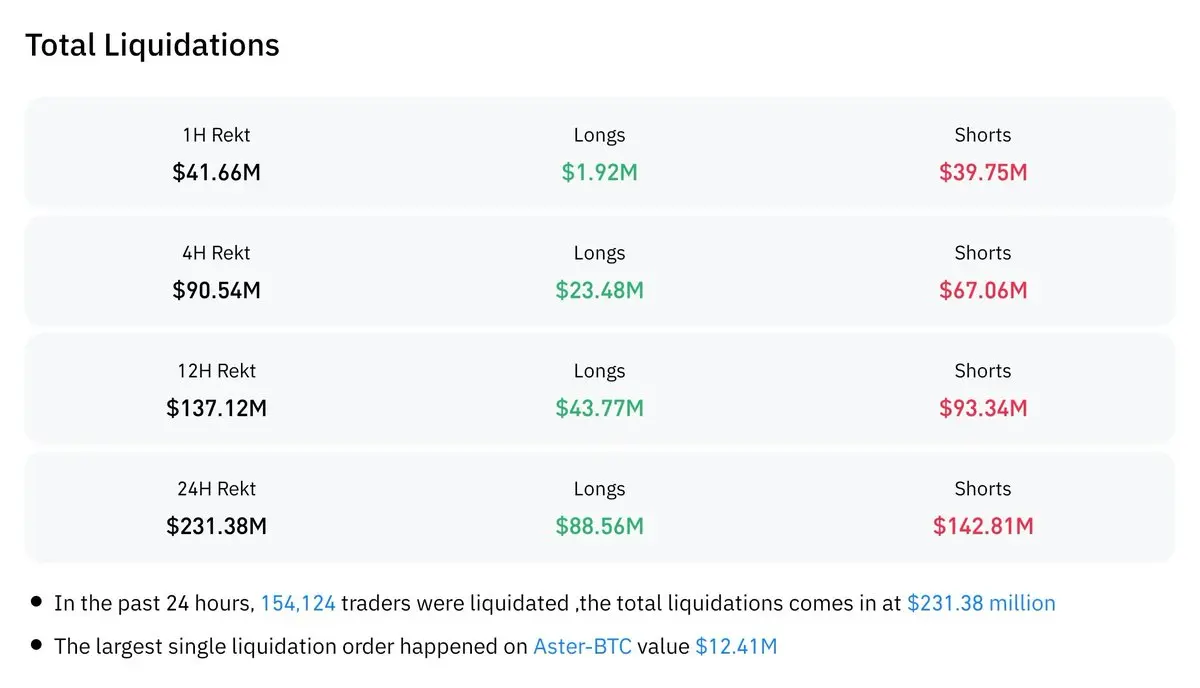This screenshot has width=1200, height=688.
Task: Open the $231.38 million link
Action: [981, 603]
